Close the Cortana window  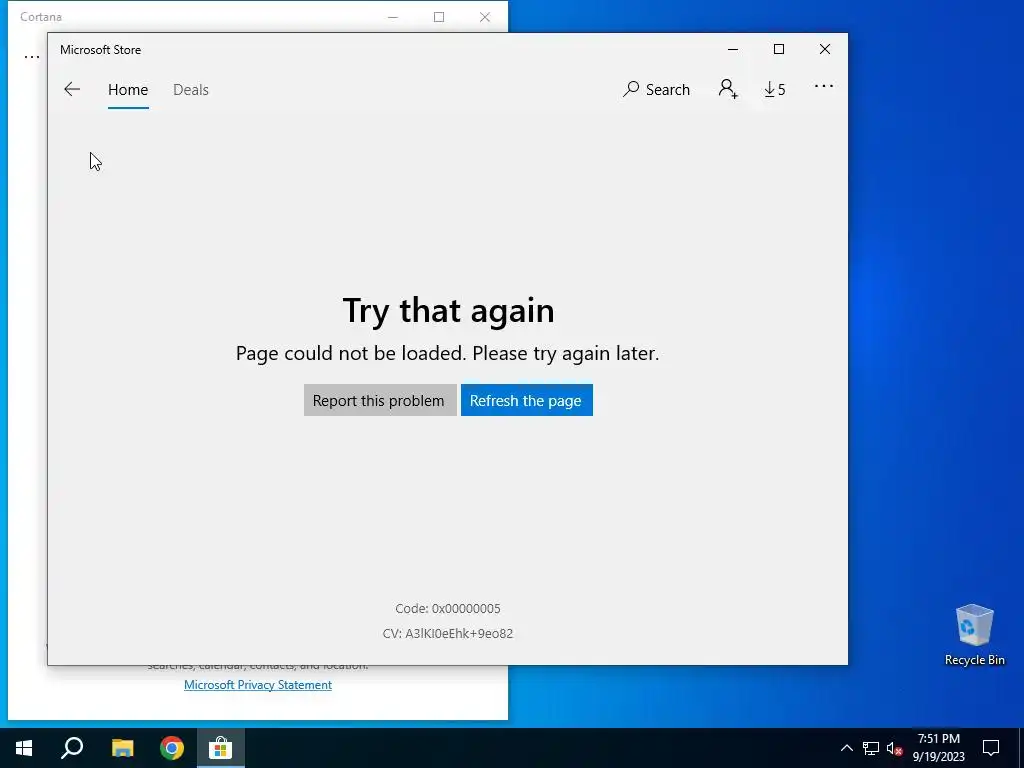pyautogui.click(x=485, y=17)
